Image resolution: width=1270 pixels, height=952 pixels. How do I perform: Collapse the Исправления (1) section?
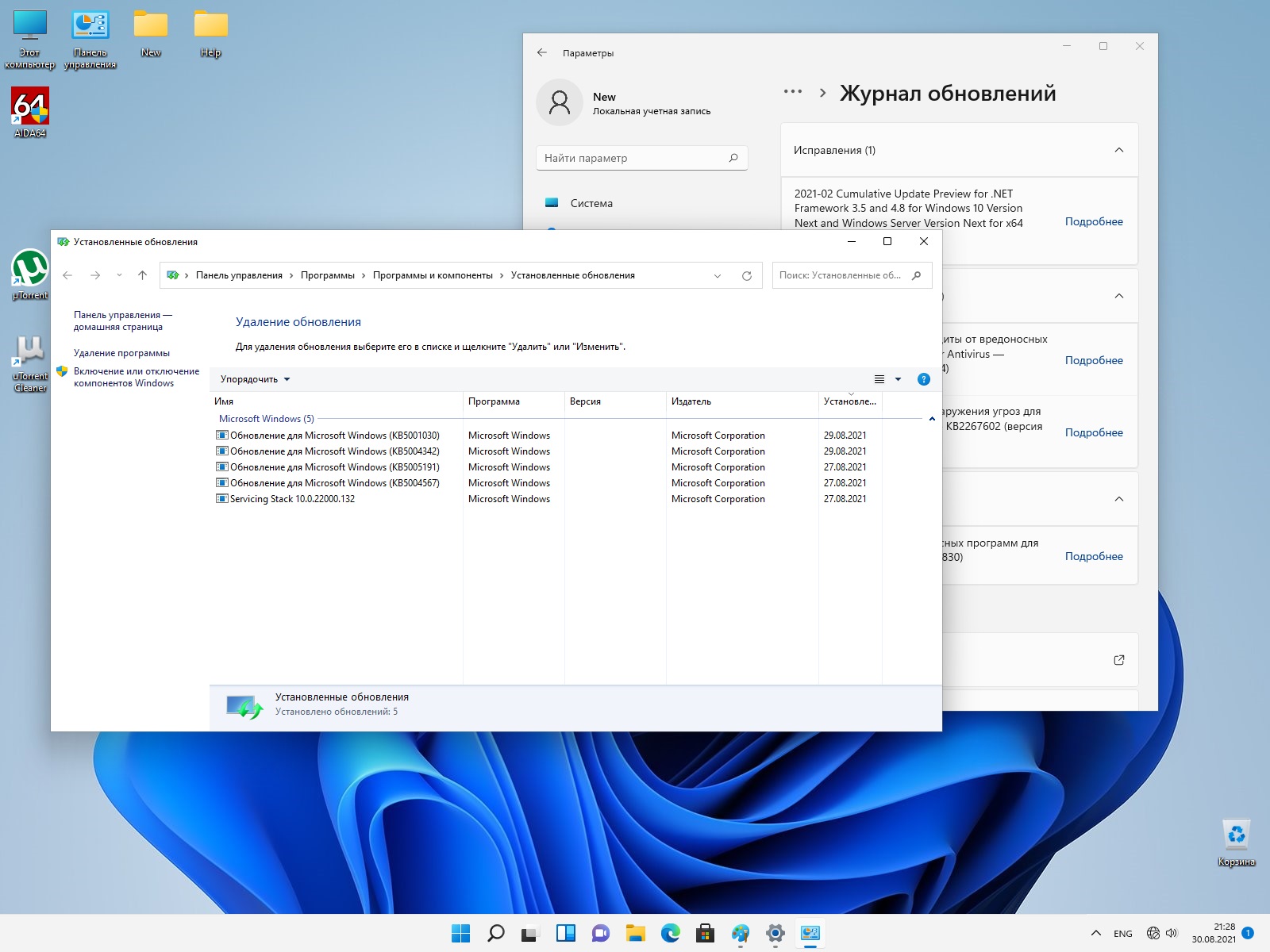[x=1119, y=150]
